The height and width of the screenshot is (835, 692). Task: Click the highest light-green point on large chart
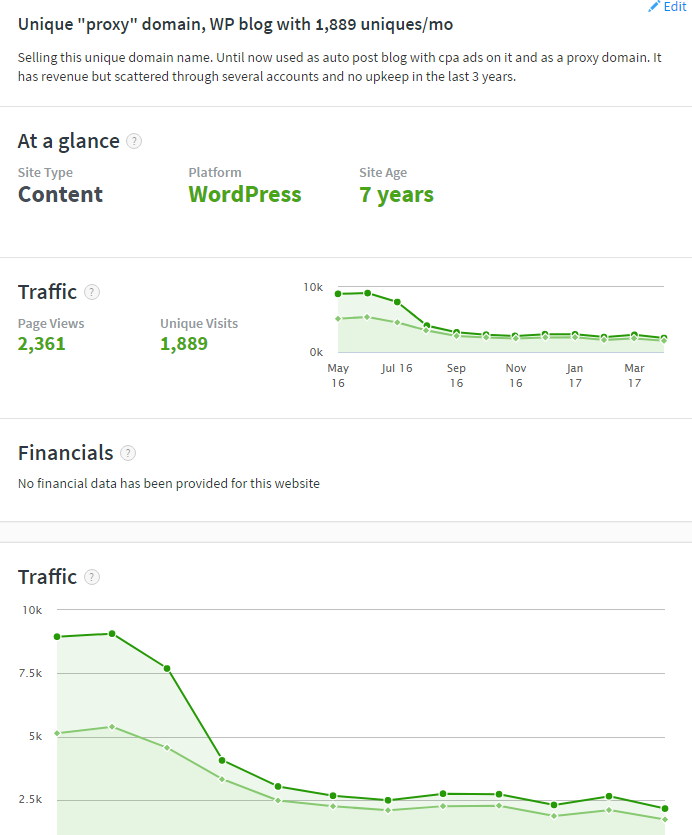pyautogui.click(x=112, y=727)
